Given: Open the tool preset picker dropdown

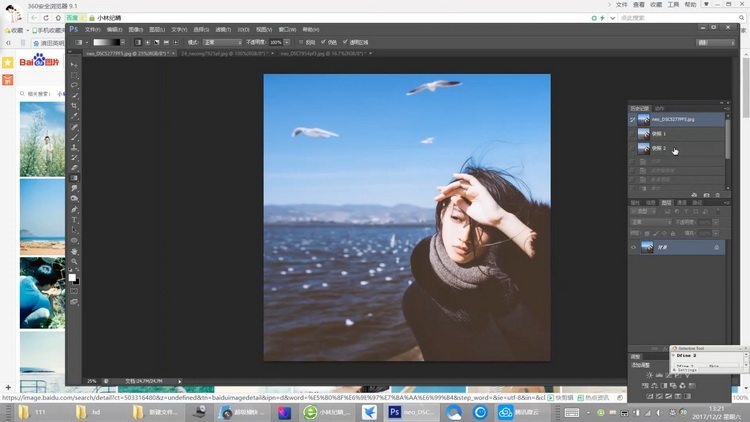Looking at the screenshot, I should click(87, 42).
